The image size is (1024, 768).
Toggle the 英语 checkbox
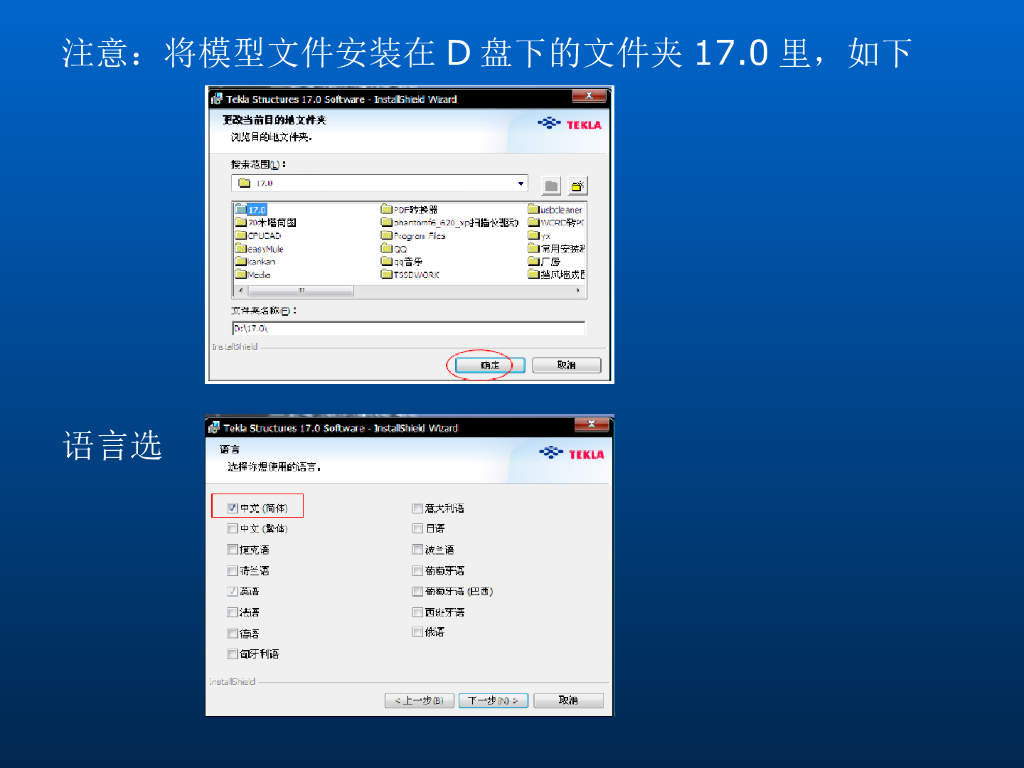pos(232,591)
